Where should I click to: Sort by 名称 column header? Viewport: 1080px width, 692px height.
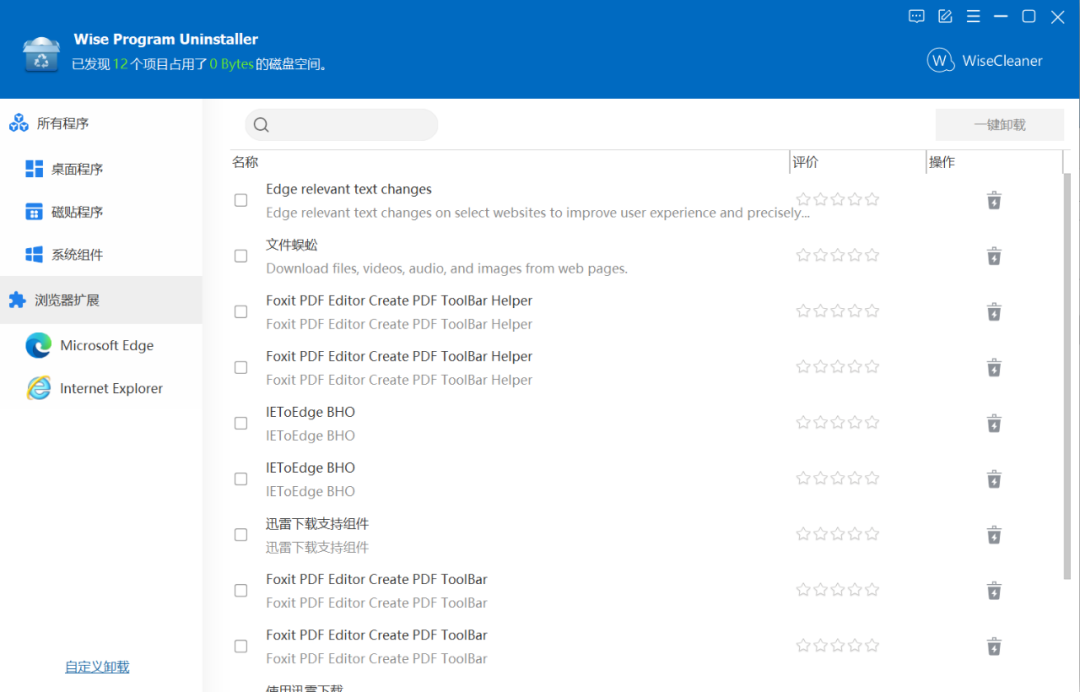point(509,162)
